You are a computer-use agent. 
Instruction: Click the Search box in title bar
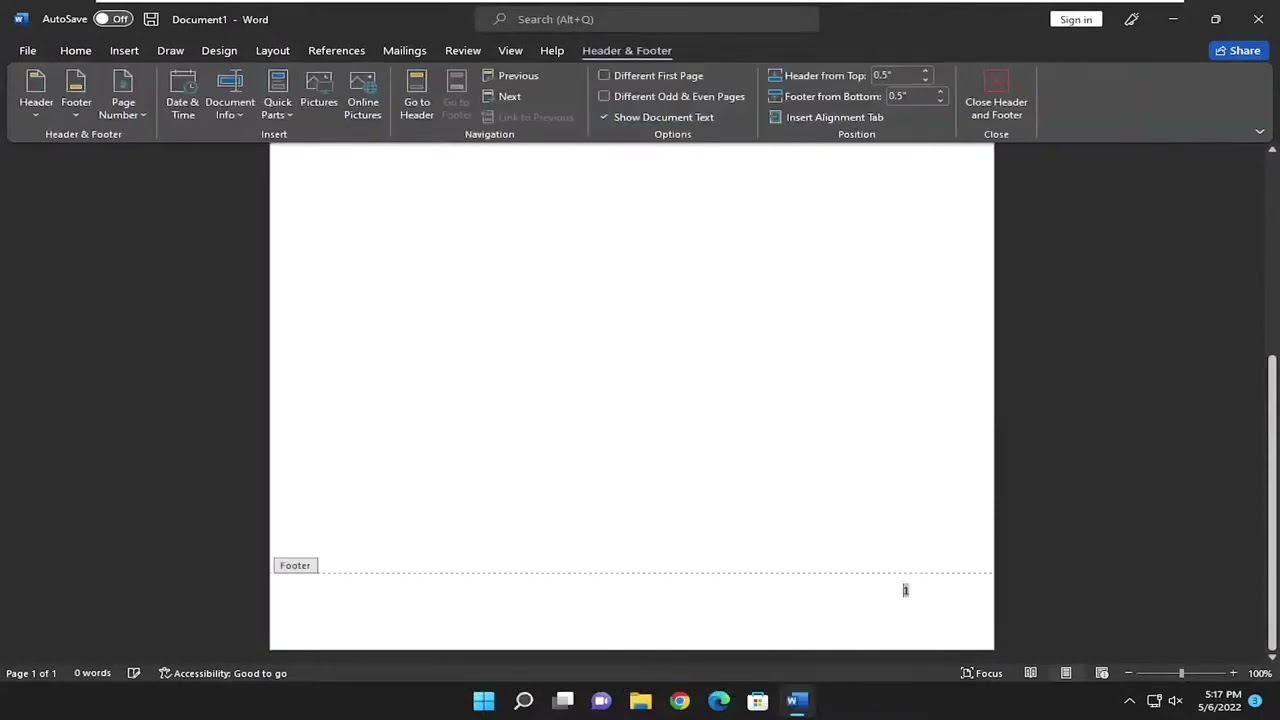click(x=647, y=19)
